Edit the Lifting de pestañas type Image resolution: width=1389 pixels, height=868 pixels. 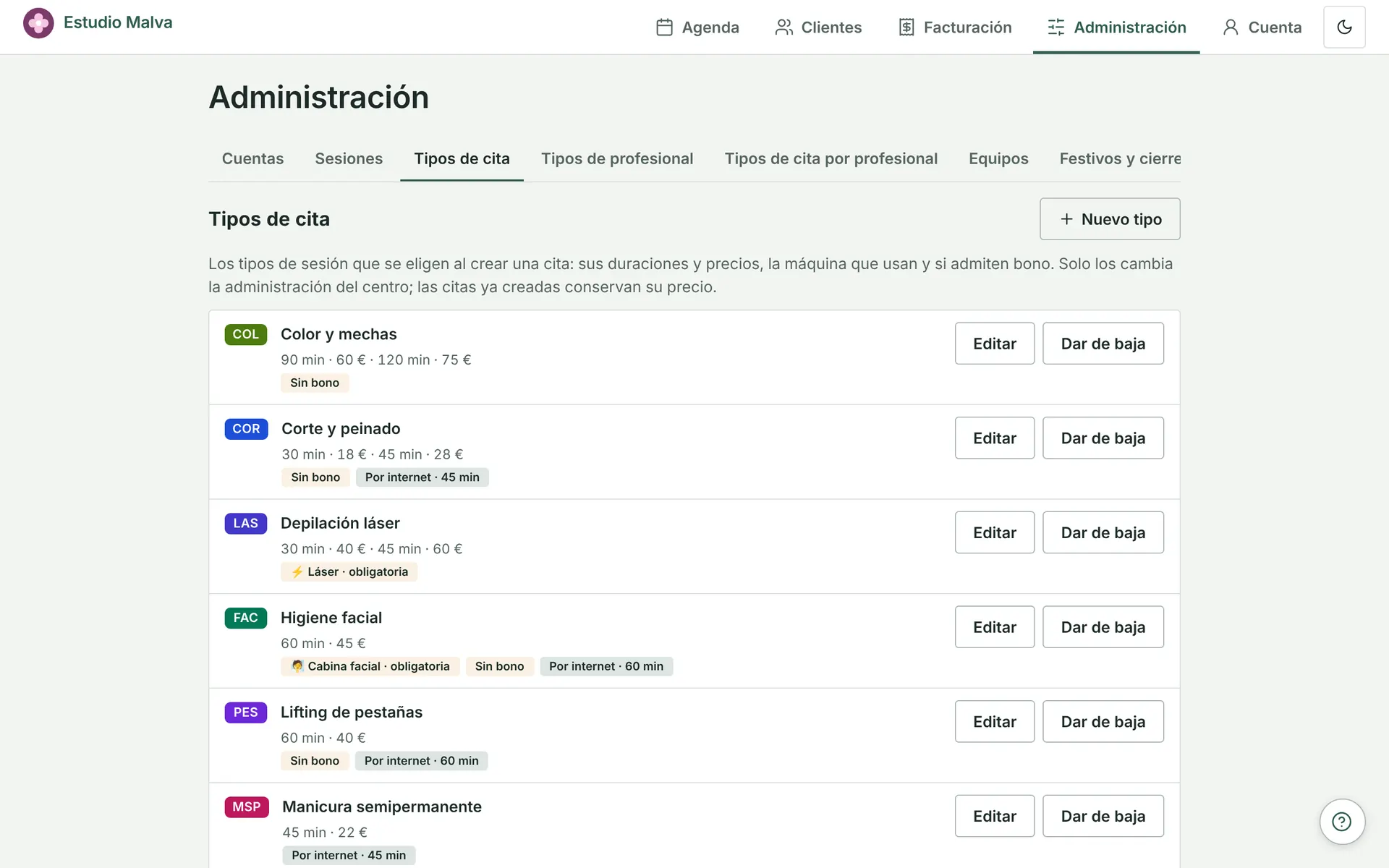click(995, 722)
